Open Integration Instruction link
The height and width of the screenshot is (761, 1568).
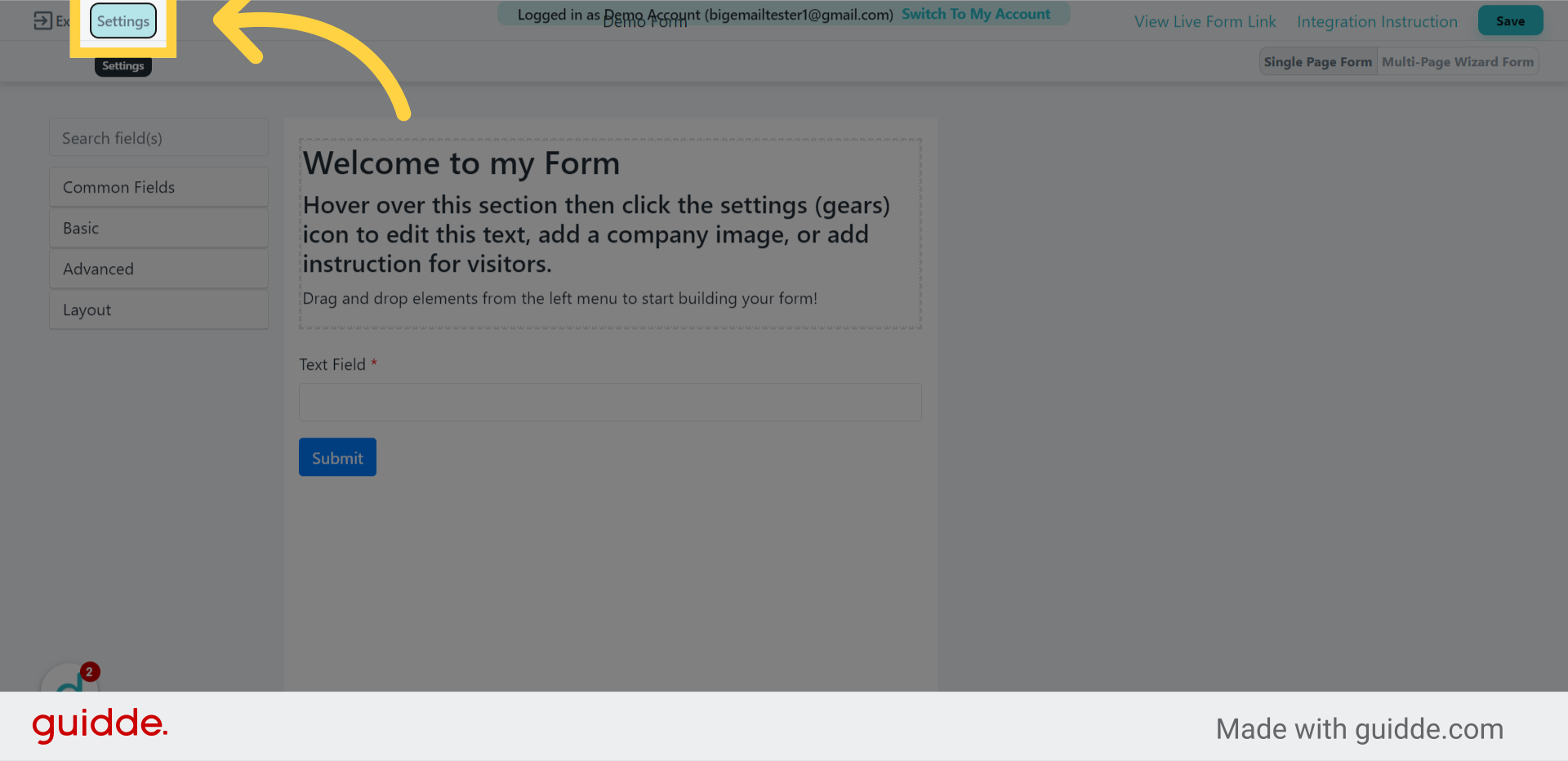1377,22
